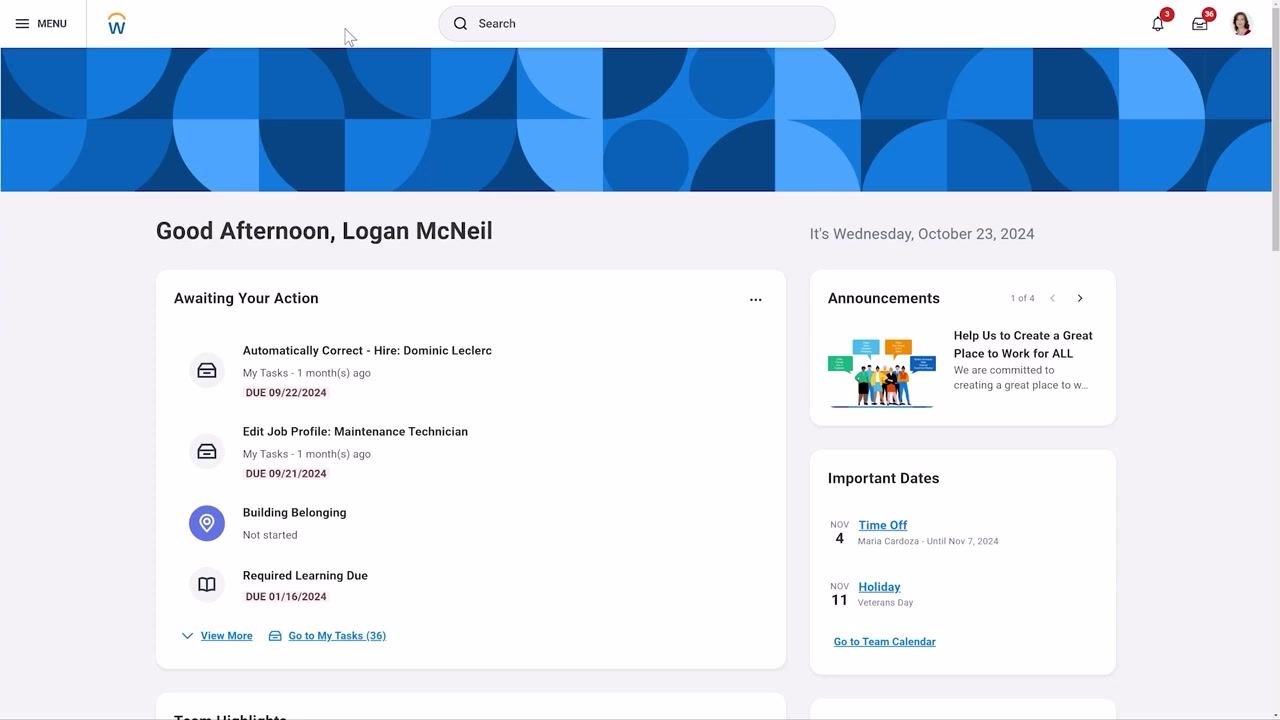This screenshot has height=720, width=1280.
Task: Open Help Us to Create a Great Place announcement
Action: click(x=1023, y=345)
